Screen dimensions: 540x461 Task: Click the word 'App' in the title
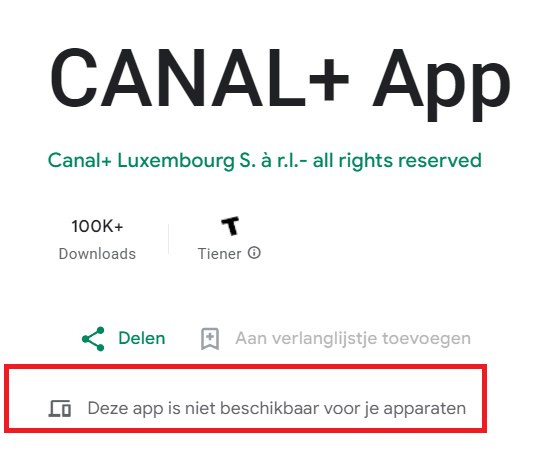tap(442, 84)
